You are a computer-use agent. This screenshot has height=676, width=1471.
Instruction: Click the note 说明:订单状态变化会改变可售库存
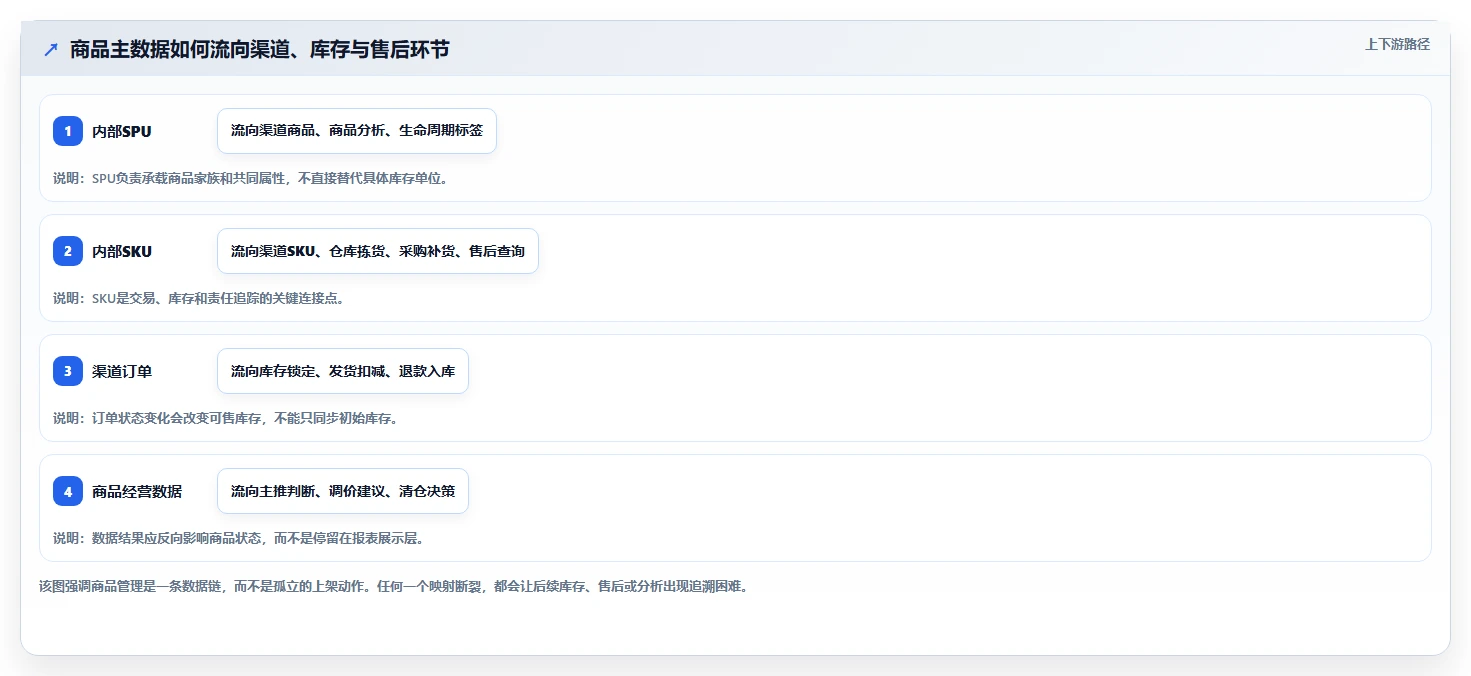(x=226, y=418)
